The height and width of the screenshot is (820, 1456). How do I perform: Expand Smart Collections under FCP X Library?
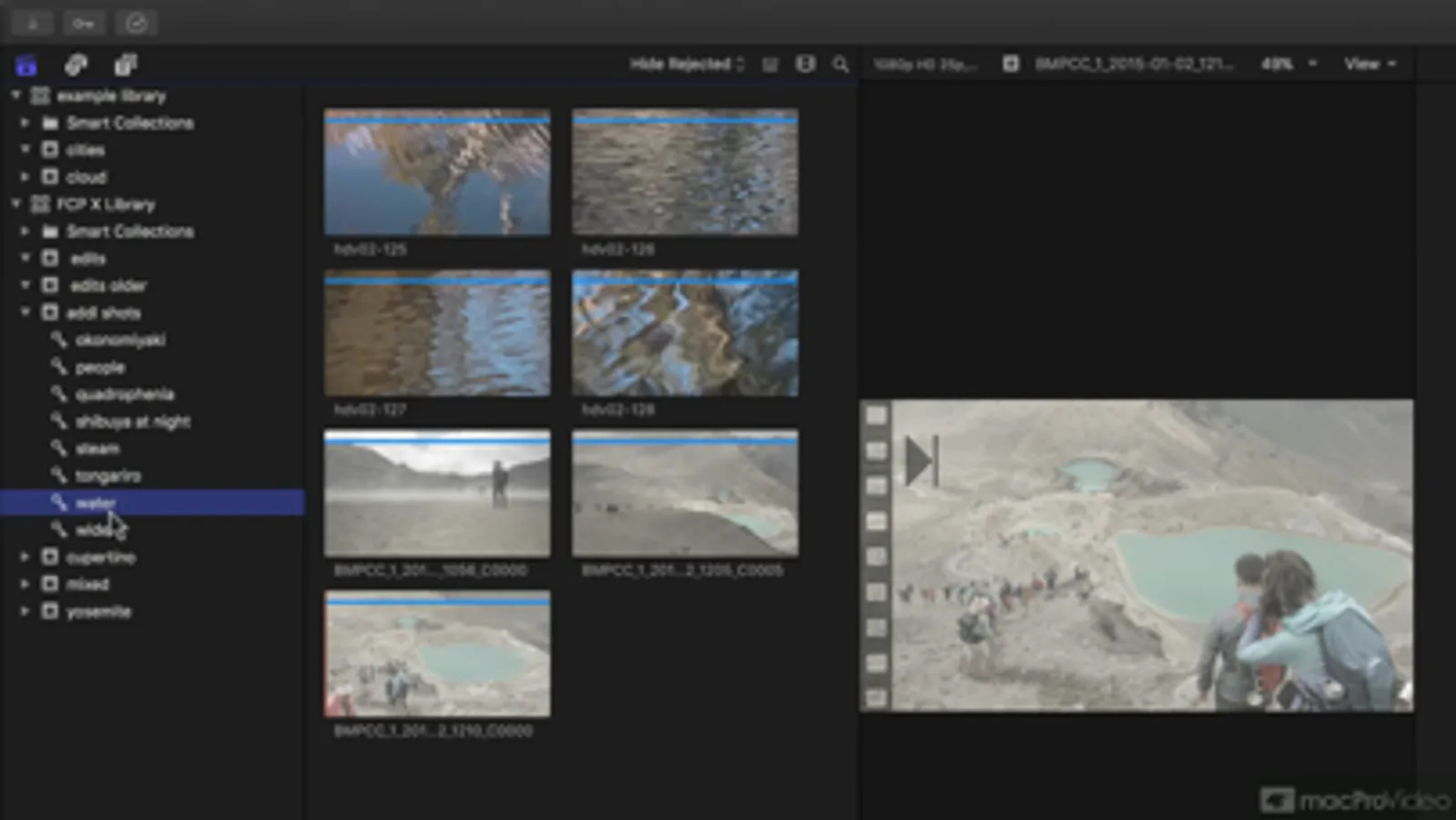[25, 231]
